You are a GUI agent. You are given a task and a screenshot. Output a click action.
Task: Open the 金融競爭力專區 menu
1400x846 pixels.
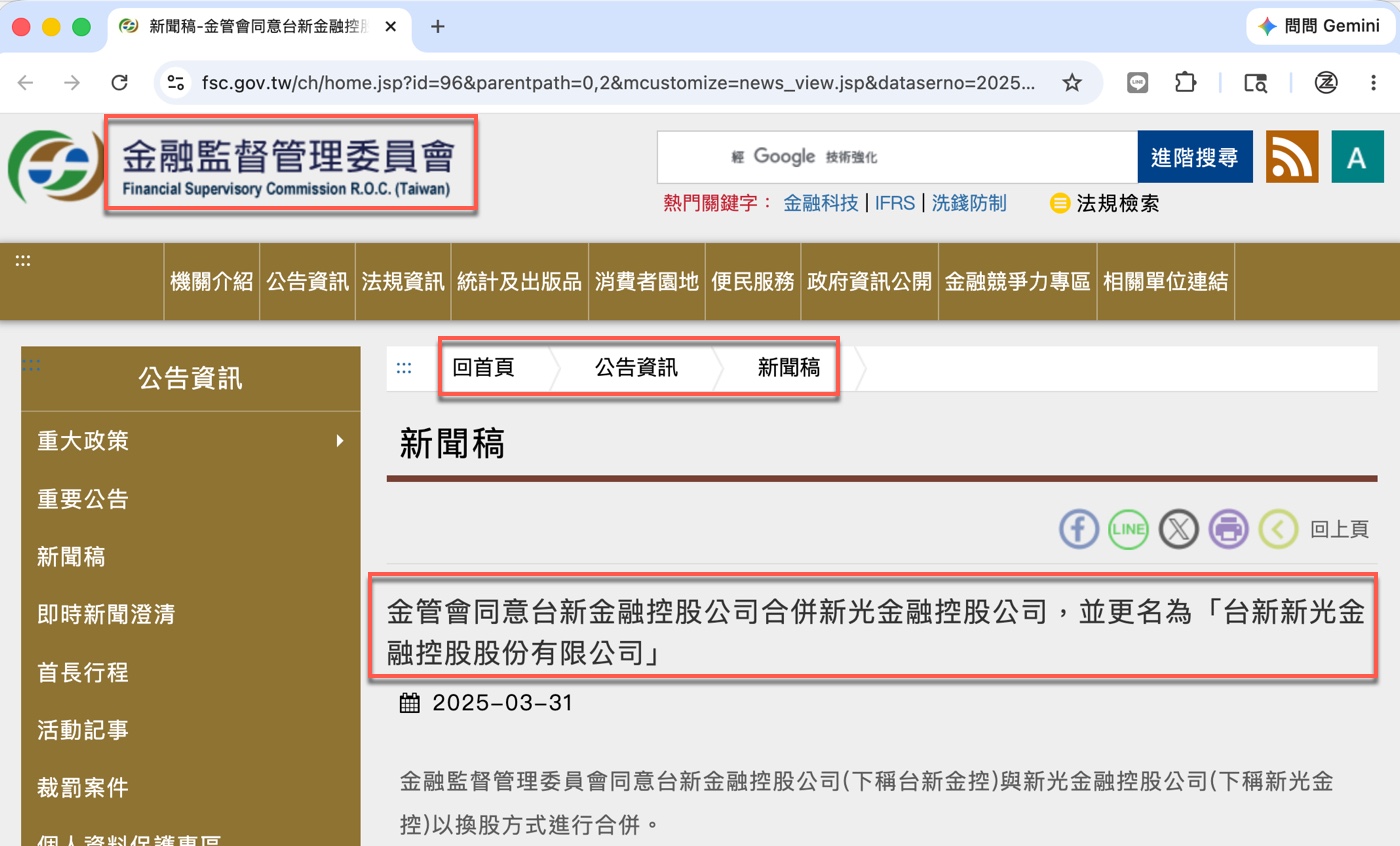tap(1017, 282)
